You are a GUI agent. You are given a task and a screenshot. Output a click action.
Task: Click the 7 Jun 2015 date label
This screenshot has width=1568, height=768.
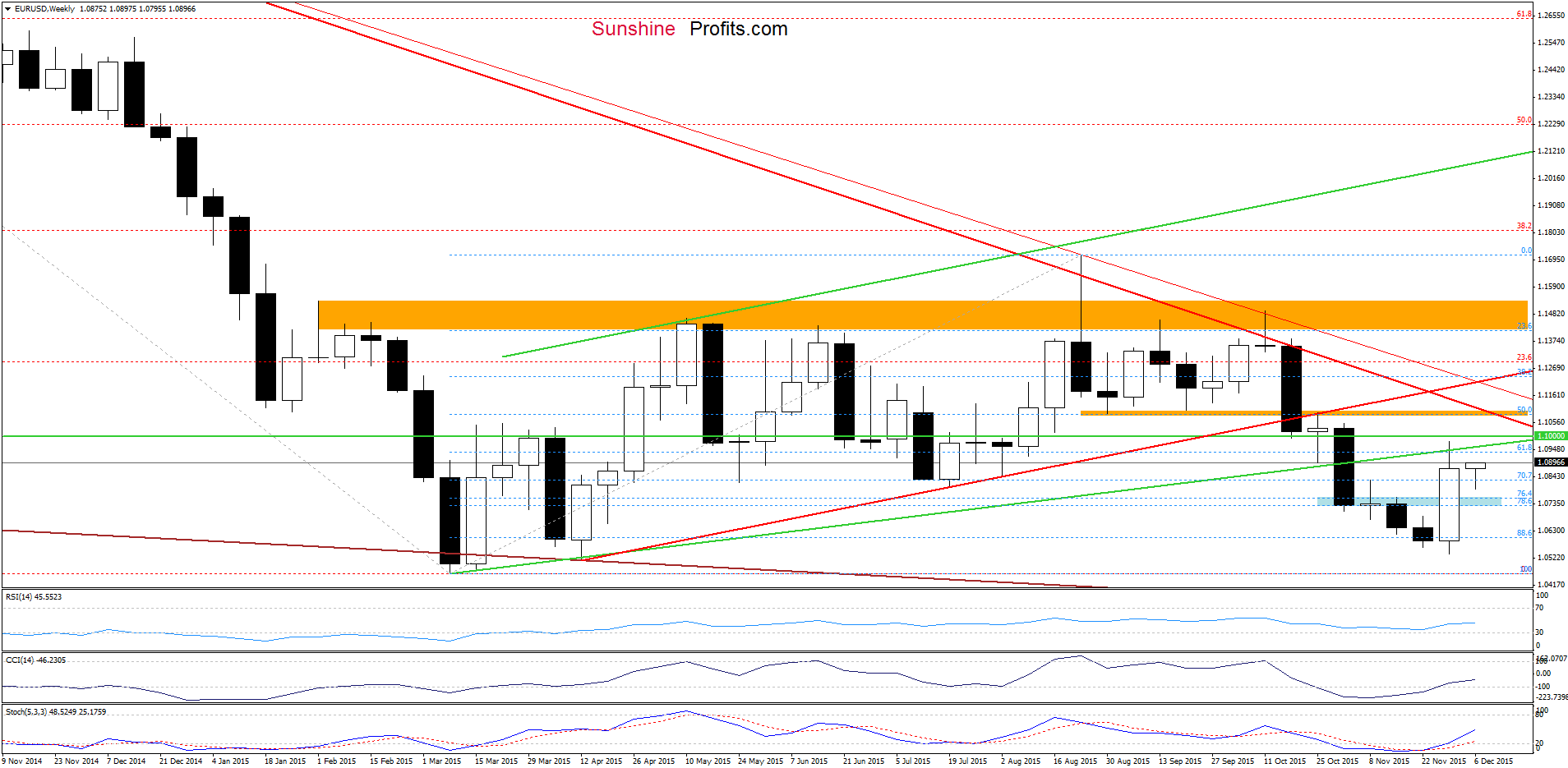pos(809,761)
